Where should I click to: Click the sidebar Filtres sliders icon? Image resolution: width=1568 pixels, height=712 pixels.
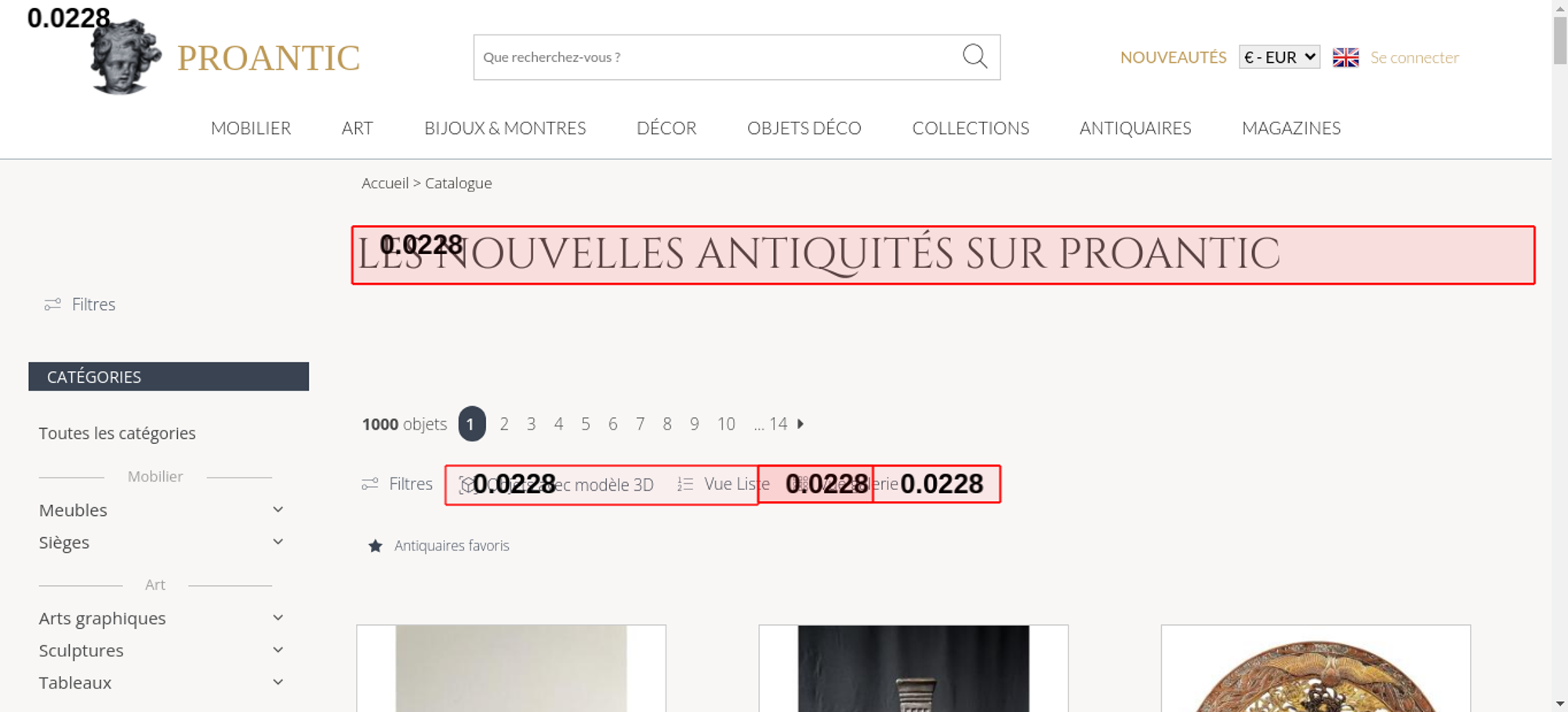(53, 304)
